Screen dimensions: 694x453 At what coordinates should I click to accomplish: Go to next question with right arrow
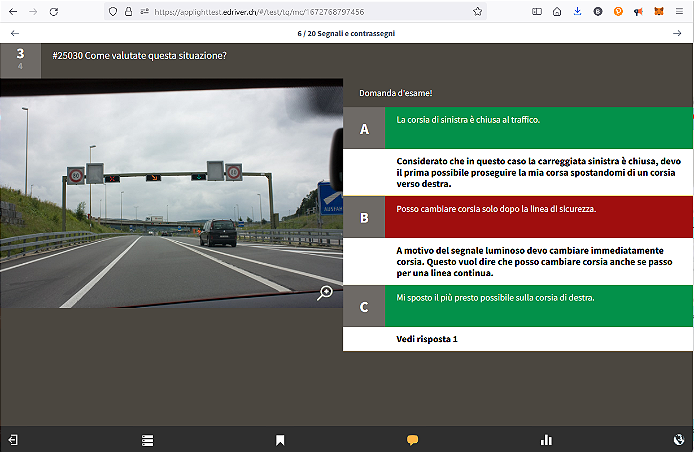pyautogui.click(x=677, y=33)
